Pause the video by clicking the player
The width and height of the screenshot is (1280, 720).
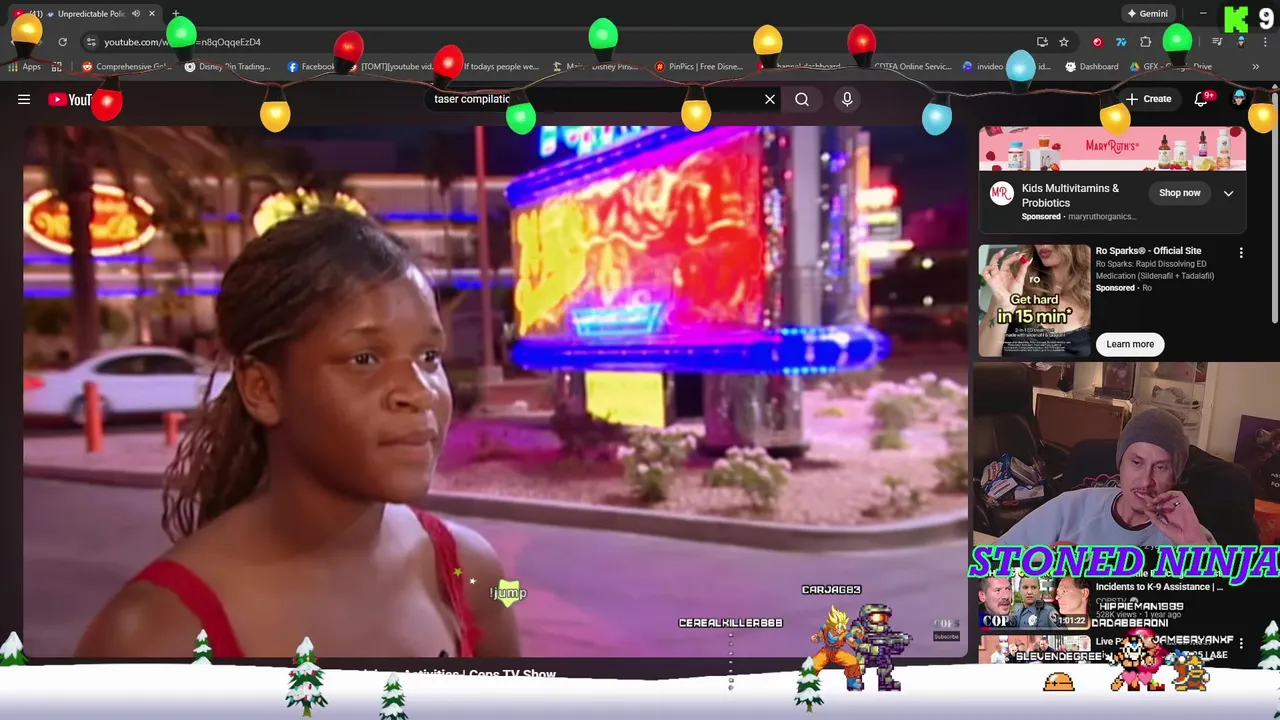495,391
